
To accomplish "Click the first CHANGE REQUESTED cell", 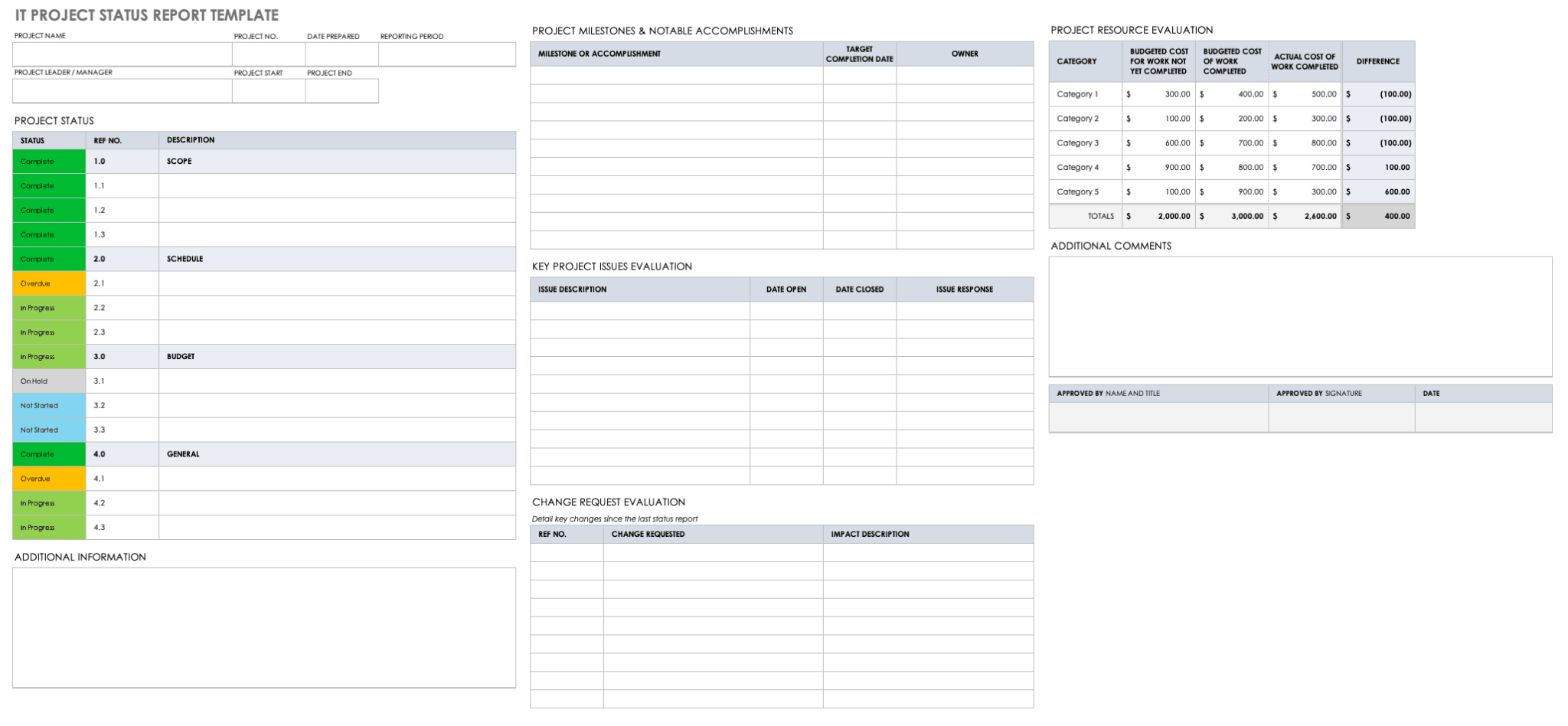I will (x=712, y=552).
